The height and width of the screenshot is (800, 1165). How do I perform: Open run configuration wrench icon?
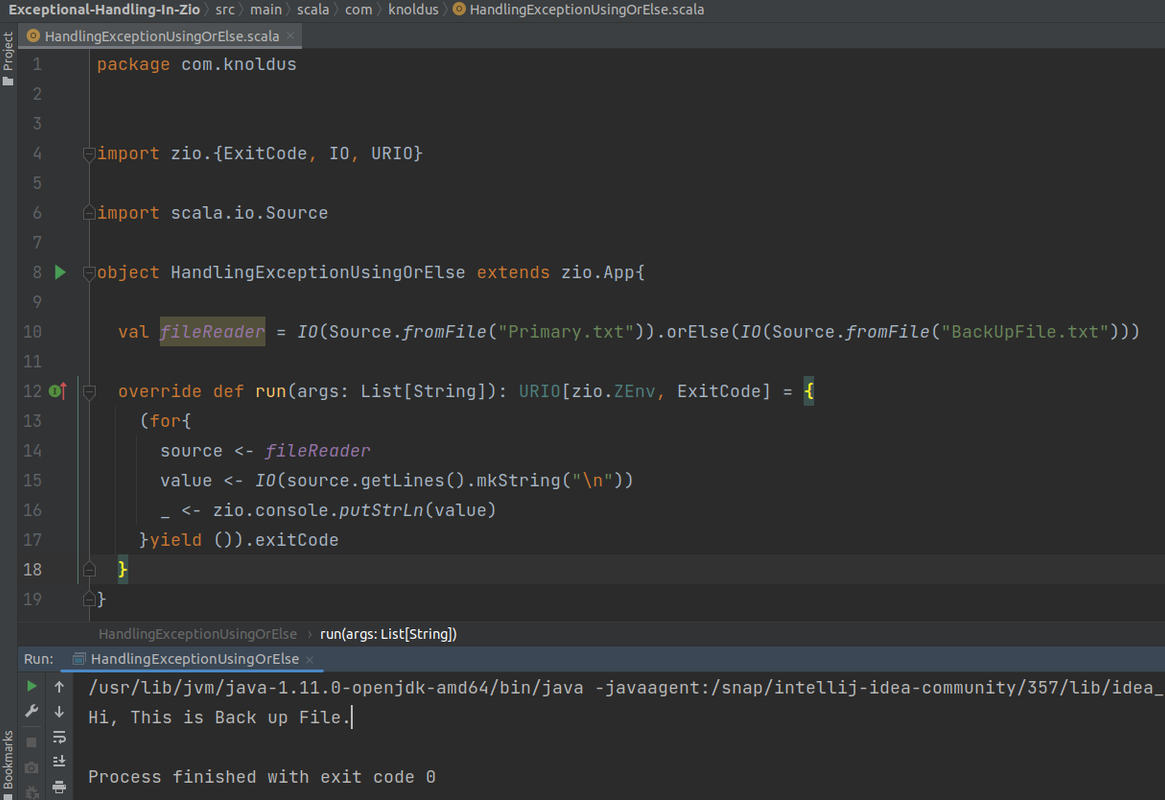pyautogui.click(x=31, y=711)
